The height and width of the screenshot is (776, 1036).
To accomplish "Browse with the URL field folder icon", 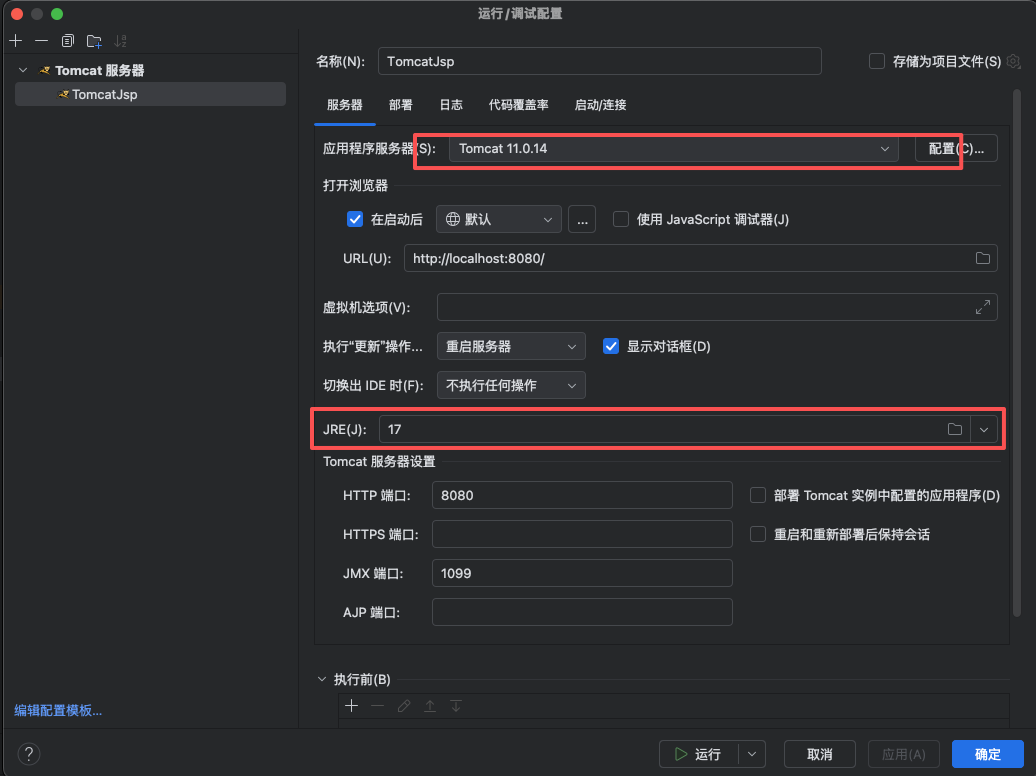I will click(x=982, y=258).
